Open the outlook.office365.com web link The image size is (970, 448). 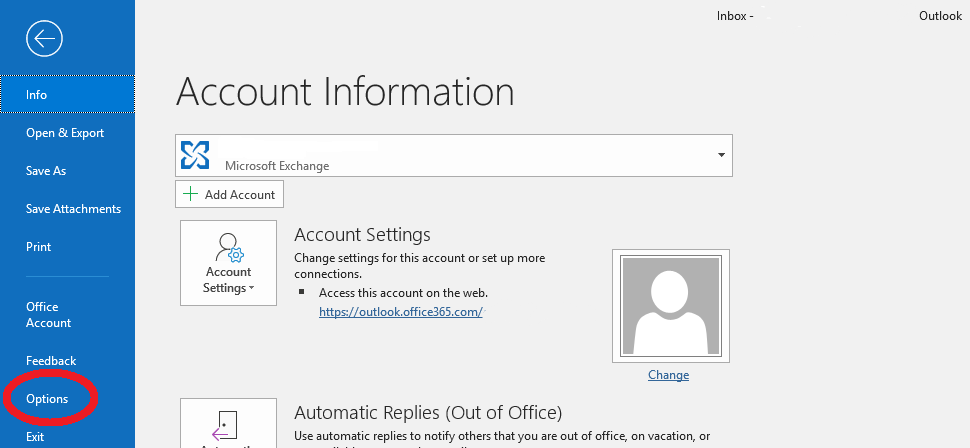tap(400, 312)
